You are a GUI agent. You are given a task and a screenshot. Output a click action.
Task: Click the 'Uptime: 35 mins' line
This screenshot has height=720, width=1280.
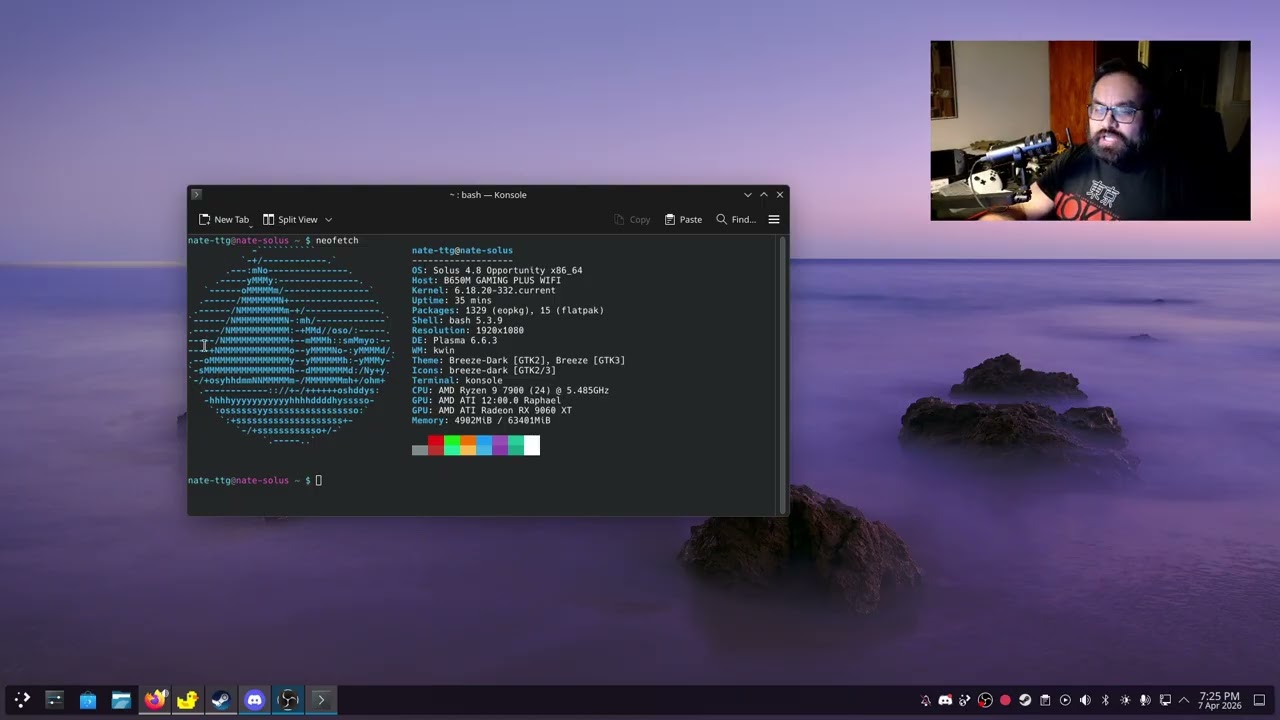(x=452, y=300)
